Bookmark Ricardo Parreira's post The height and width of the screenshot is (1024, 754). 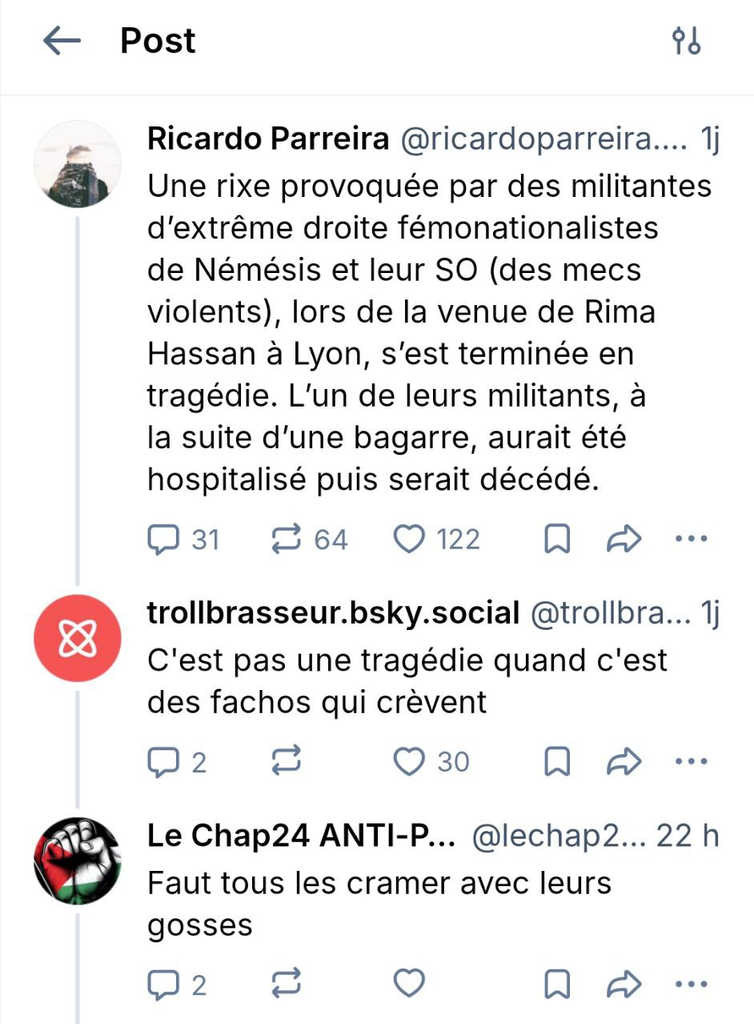pos(556,540)
